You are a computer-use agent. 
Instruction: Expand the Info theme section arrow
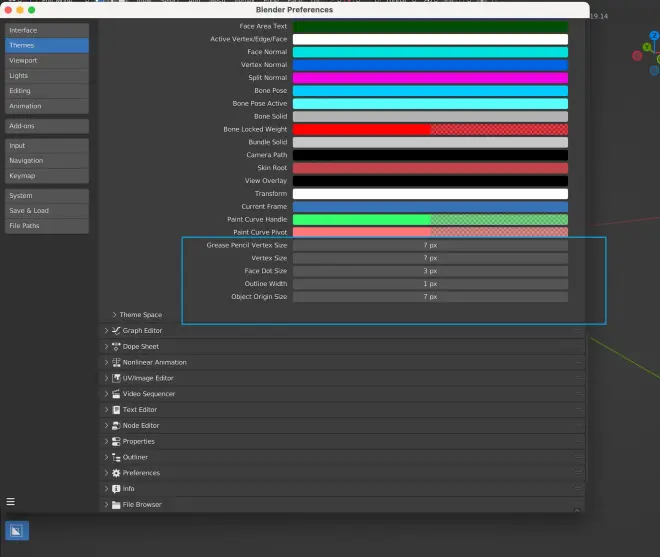pos(106,489)
